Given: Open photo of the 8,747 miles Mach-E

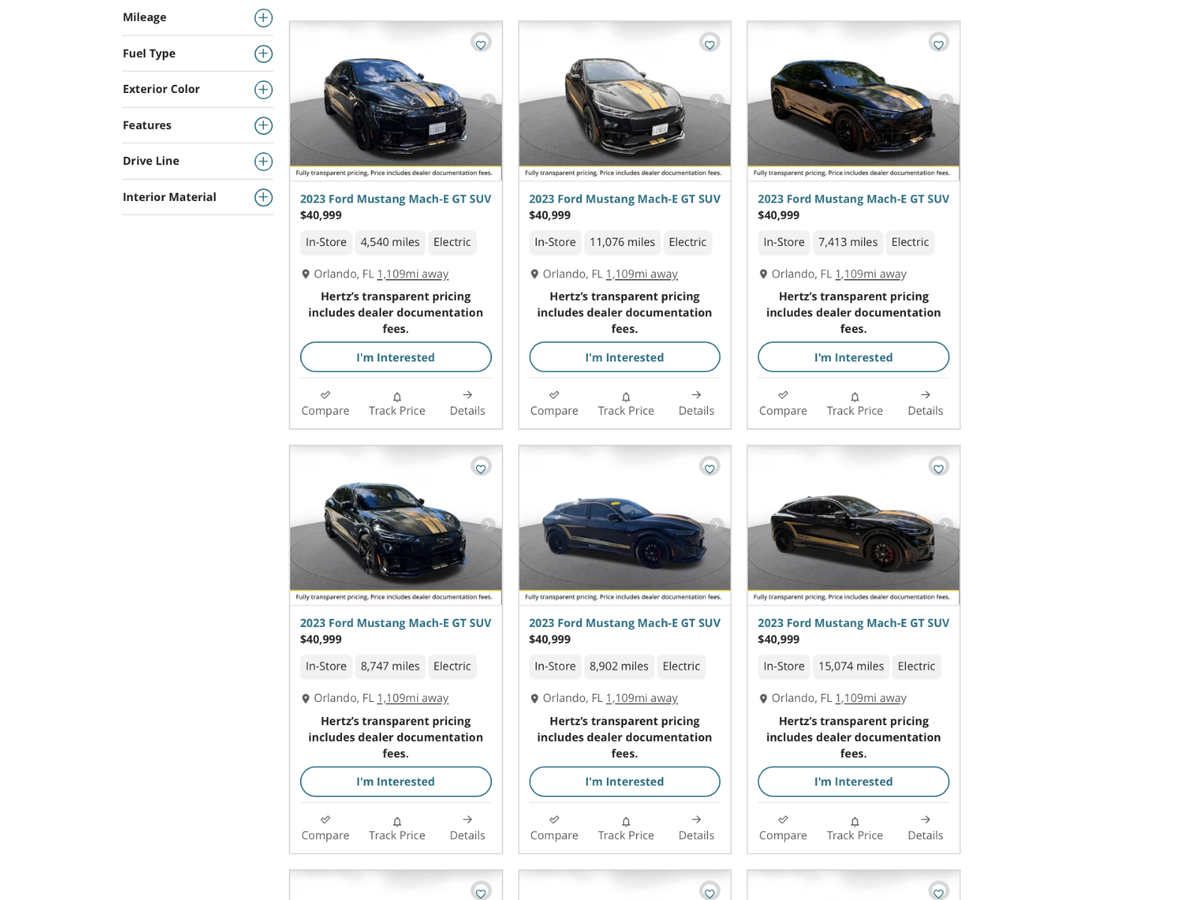Looking at the screenshot, I should click(396, 524).
